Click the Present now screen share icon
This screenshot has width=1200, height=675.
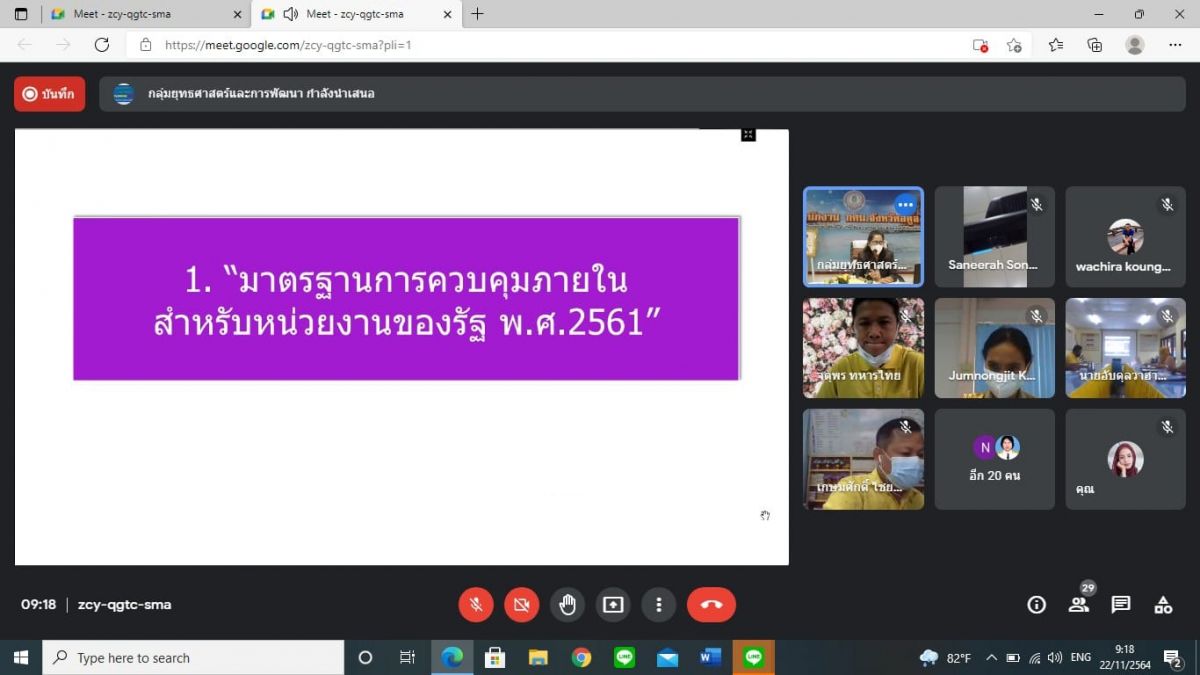612,604
